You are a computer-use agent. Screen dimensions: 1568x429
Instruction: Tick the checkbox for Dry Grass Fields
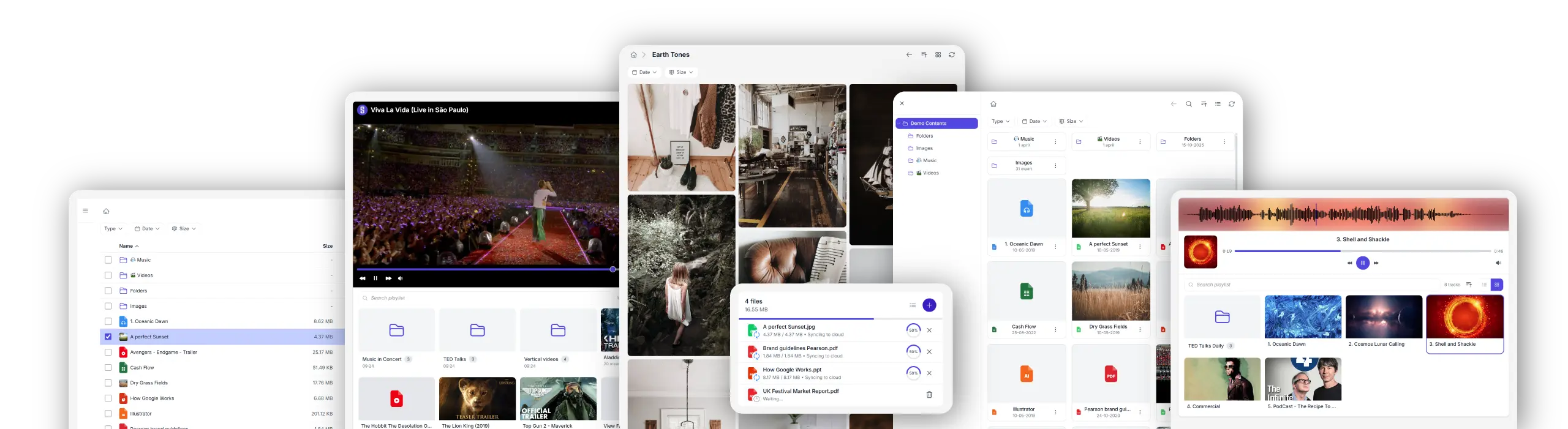[x=108, y=382]
